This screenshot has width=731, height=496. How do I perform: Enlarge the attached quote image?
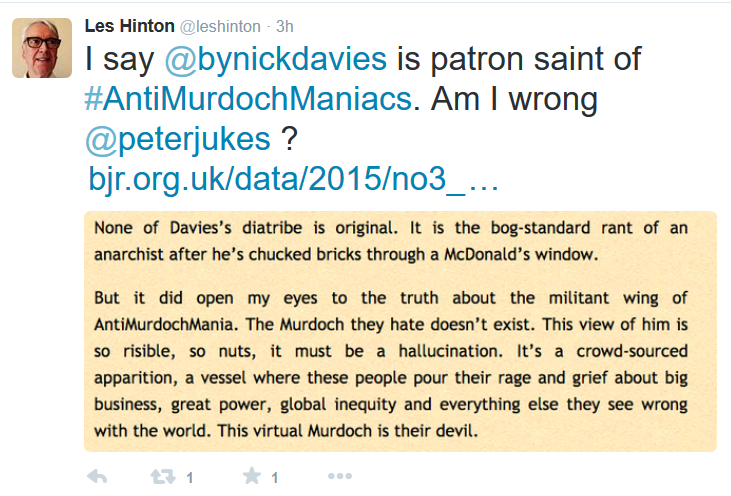(x=400, y=331)
